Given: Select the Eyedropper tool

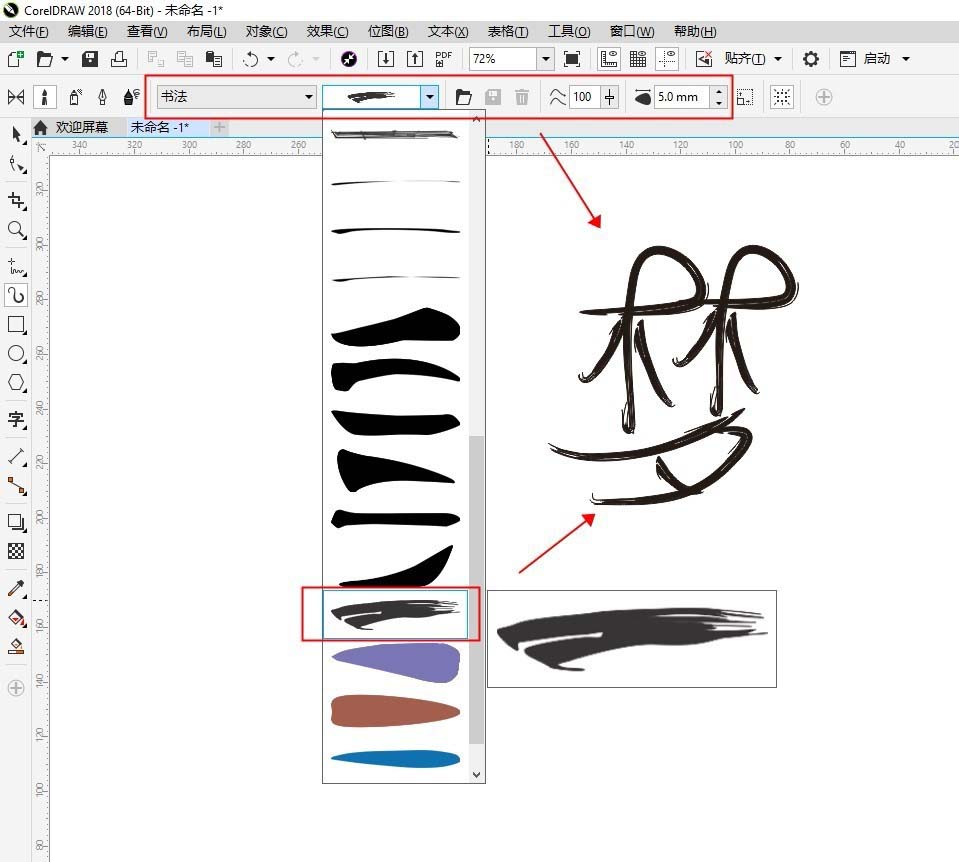Looking at the screenshot, I should coord(16,588).
